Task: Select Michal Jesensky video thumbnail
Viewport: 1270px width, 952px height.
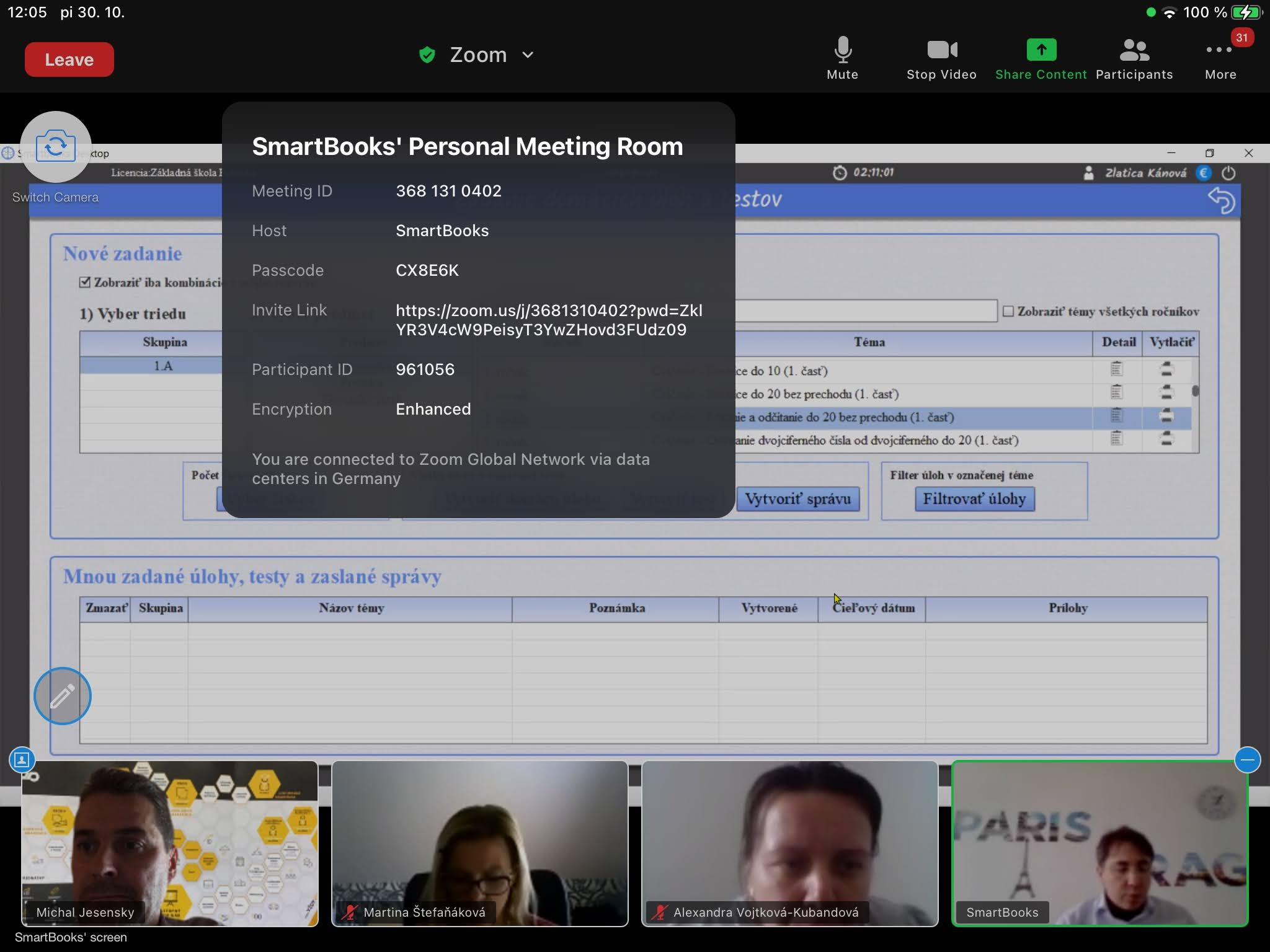Action: coord(170,844)
